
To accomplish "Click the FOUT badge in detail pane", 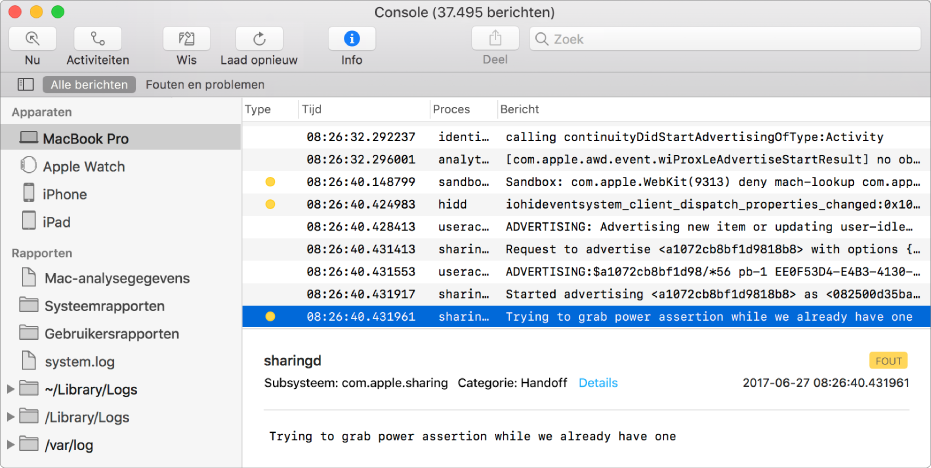I will click(888, 361).
